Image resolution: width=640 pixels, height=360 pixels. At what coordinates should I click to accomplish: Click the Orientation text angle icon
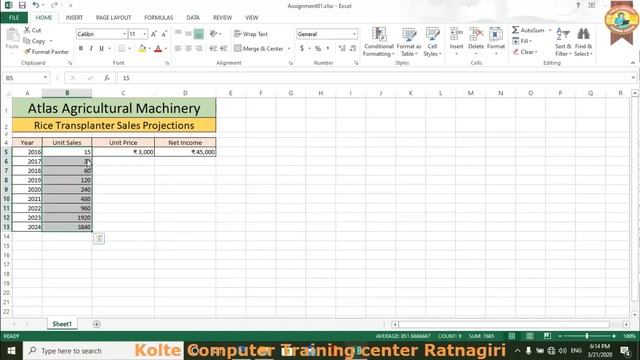pos(213,34)
